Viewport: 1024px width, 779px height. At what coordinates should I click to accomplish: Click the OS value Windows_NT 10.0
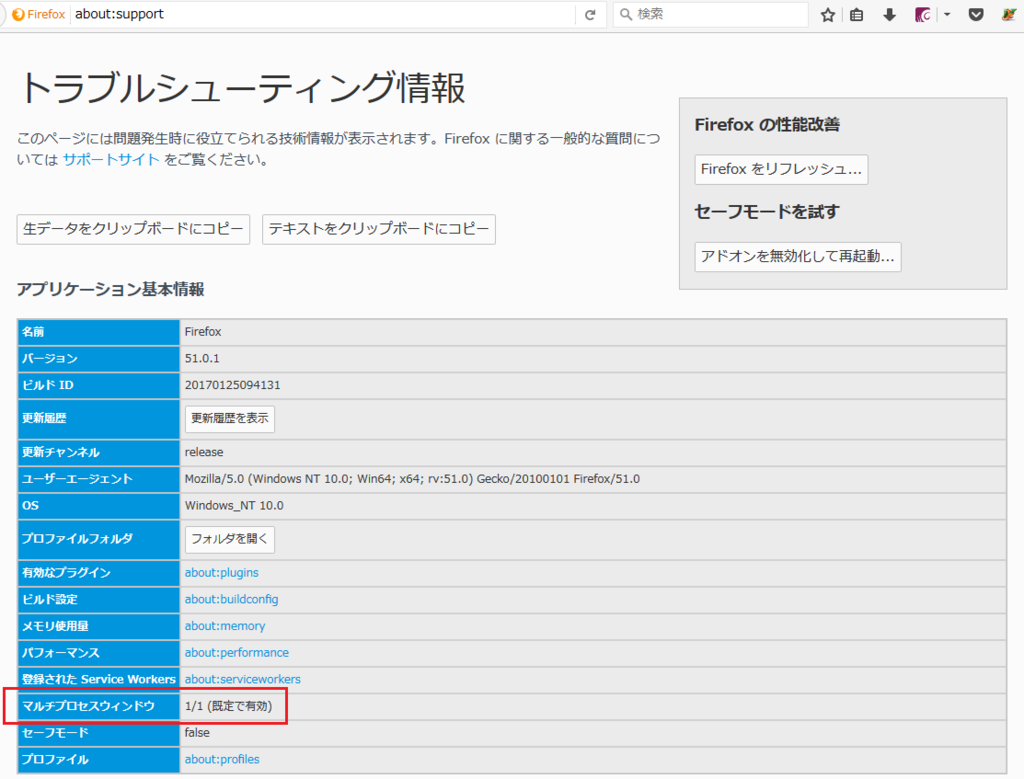pos(234,506)
